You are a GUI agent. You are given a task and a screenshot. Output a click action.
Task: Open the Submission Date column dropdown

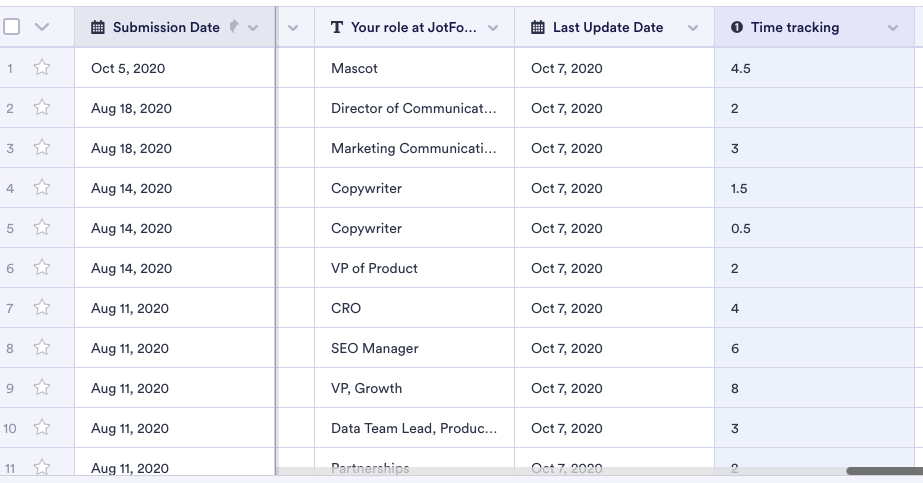click(x=253, y=28)
